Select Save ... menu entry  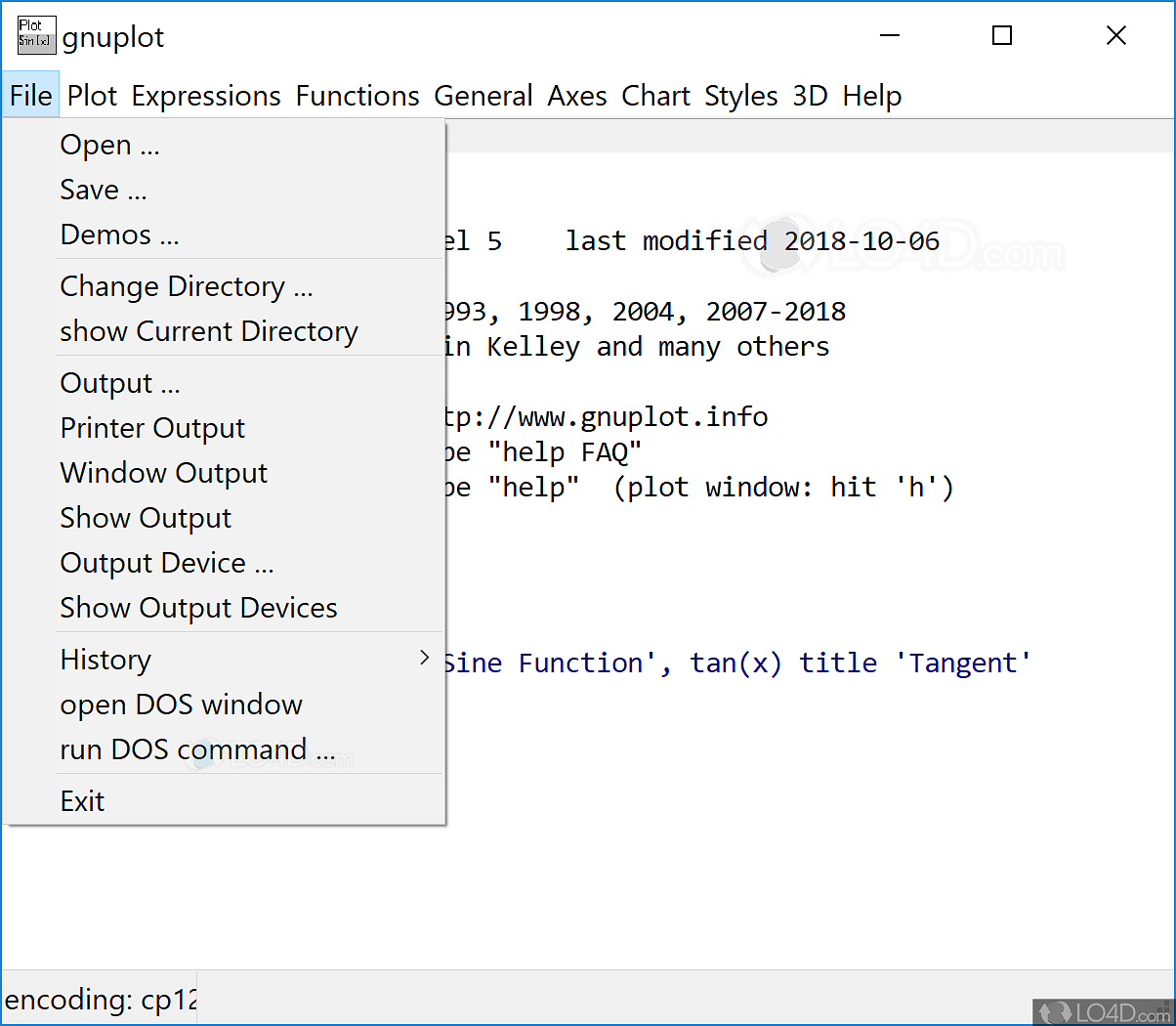tap(103, 190)
